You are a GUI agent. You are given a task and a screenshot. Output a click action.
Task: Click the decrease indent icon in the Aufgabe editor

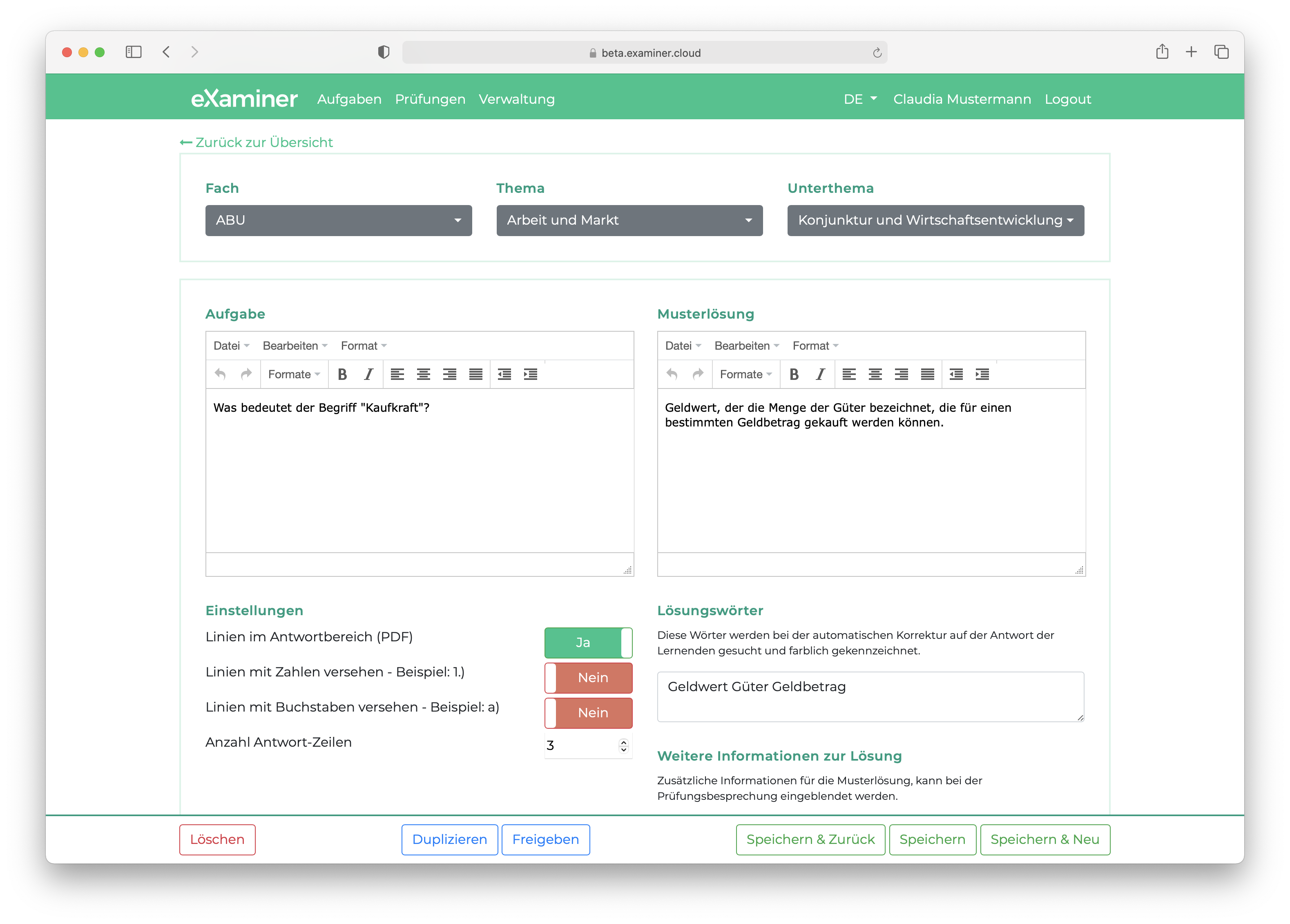click(504, 374)
